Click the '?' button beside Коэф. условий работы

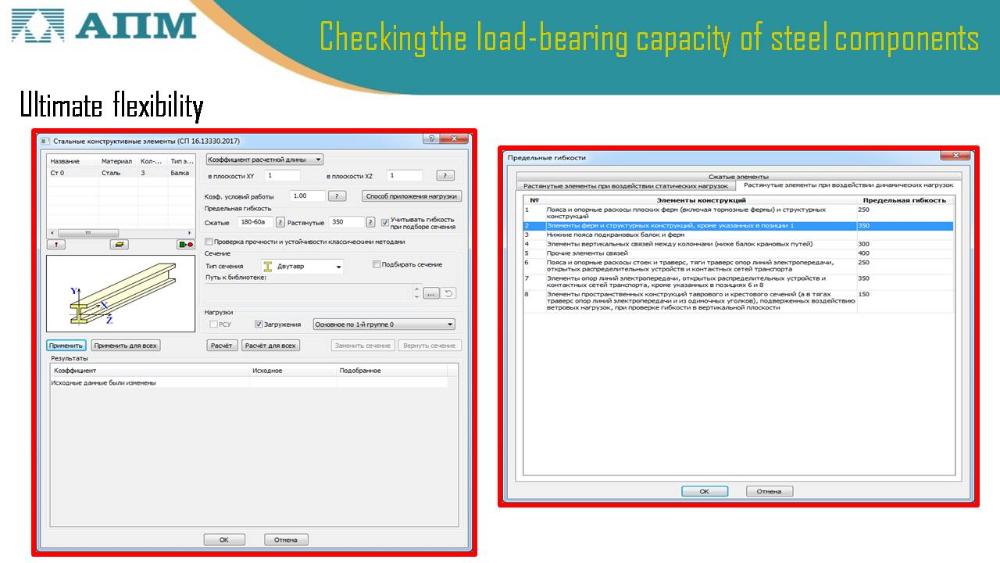tap(337, 196)
